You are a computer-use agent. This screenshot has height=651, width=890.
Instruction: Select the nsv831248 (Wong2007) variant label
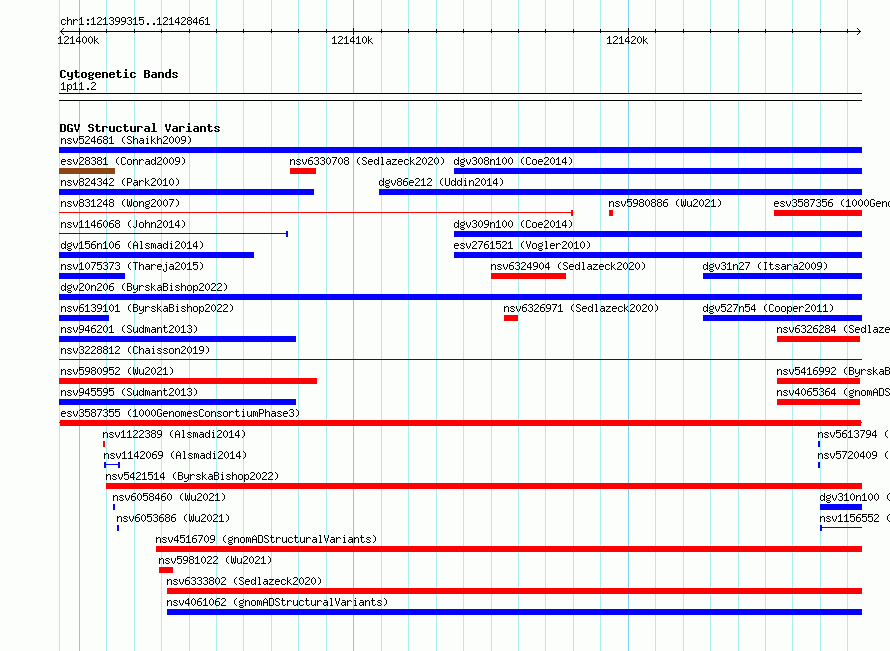pos(120,203)
